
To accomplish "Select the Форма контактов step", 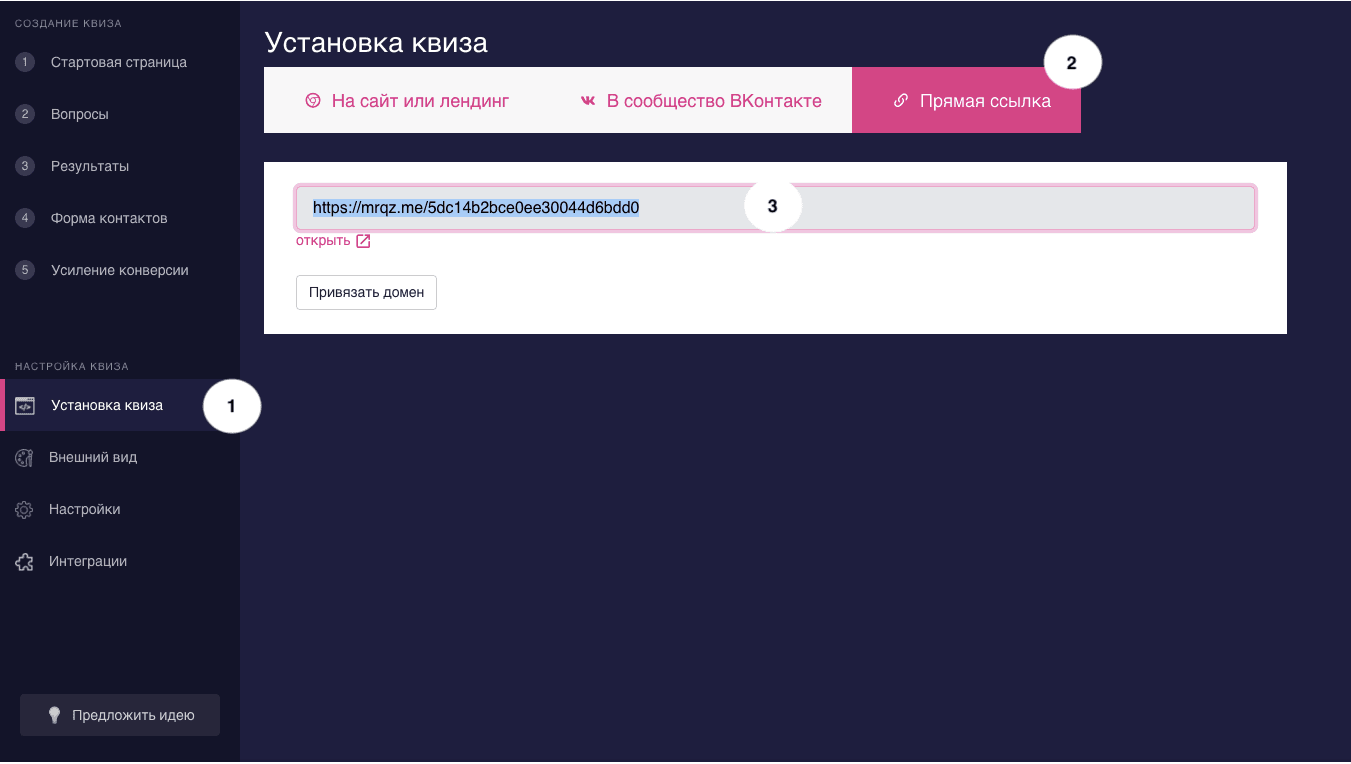I will coord(108,217).
